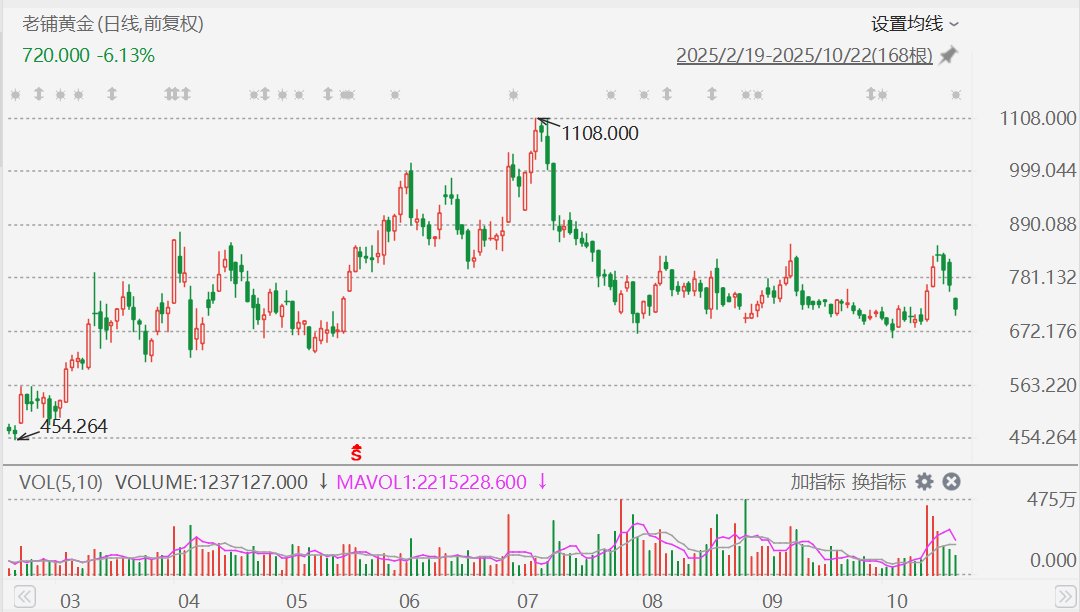Click the 720.000 current price text
The image size is (1080, 612).
55,56
